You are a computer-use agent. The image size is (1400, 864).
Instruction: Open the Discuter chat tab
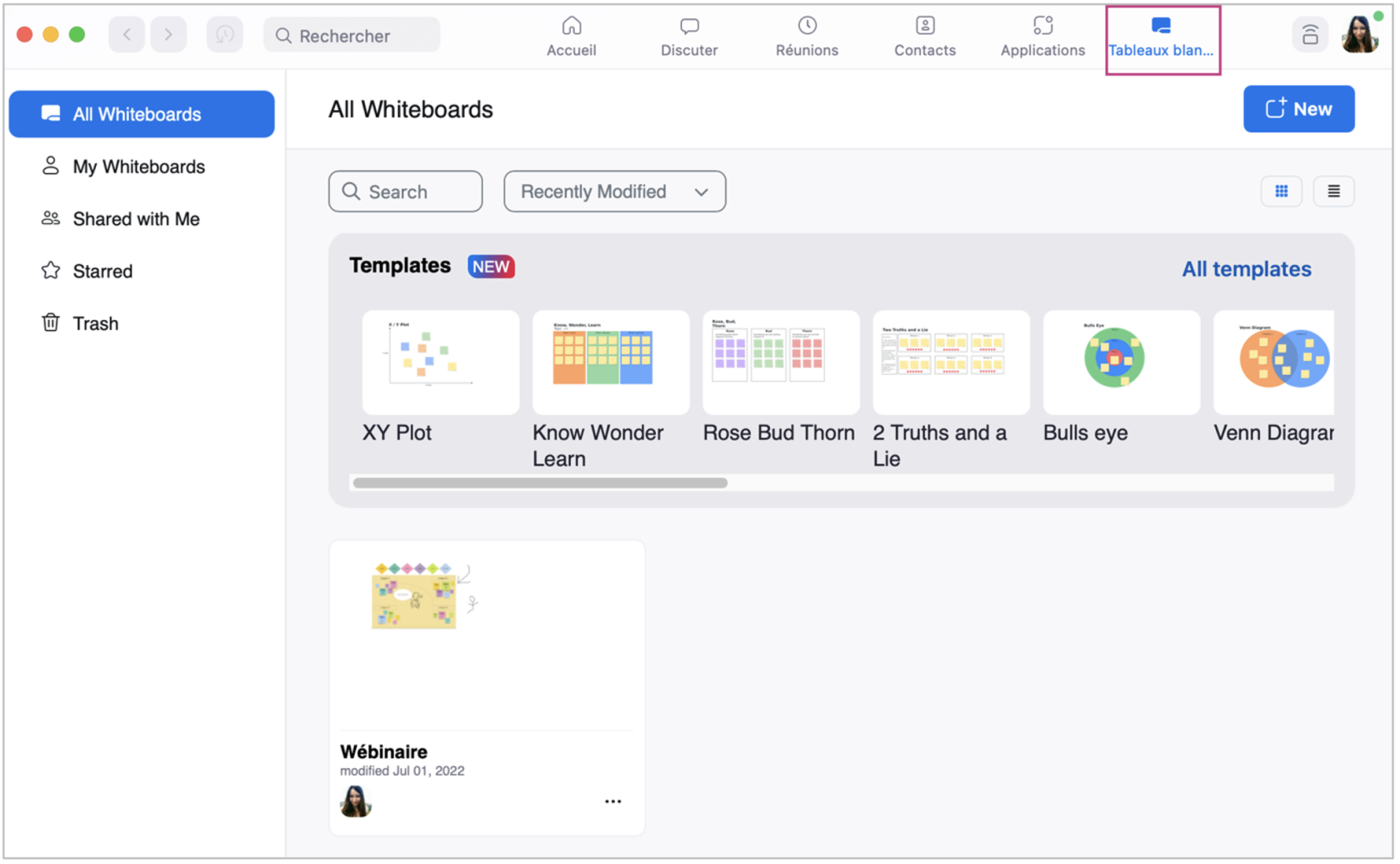pyautogui.click(x=688, y=37)
